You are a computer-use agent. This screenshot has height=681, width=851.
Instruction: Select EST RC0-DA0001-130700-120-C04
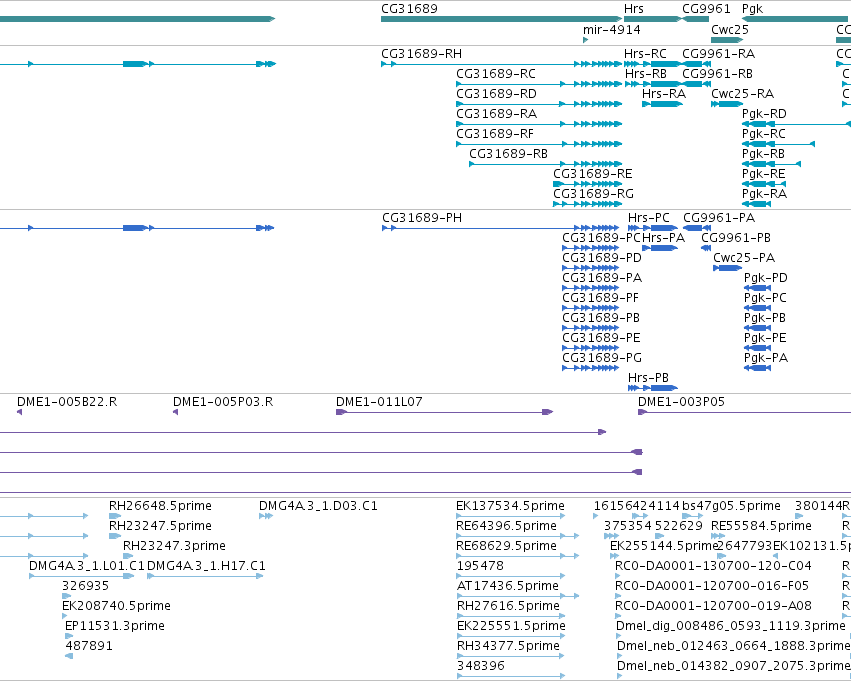point(618,576)
